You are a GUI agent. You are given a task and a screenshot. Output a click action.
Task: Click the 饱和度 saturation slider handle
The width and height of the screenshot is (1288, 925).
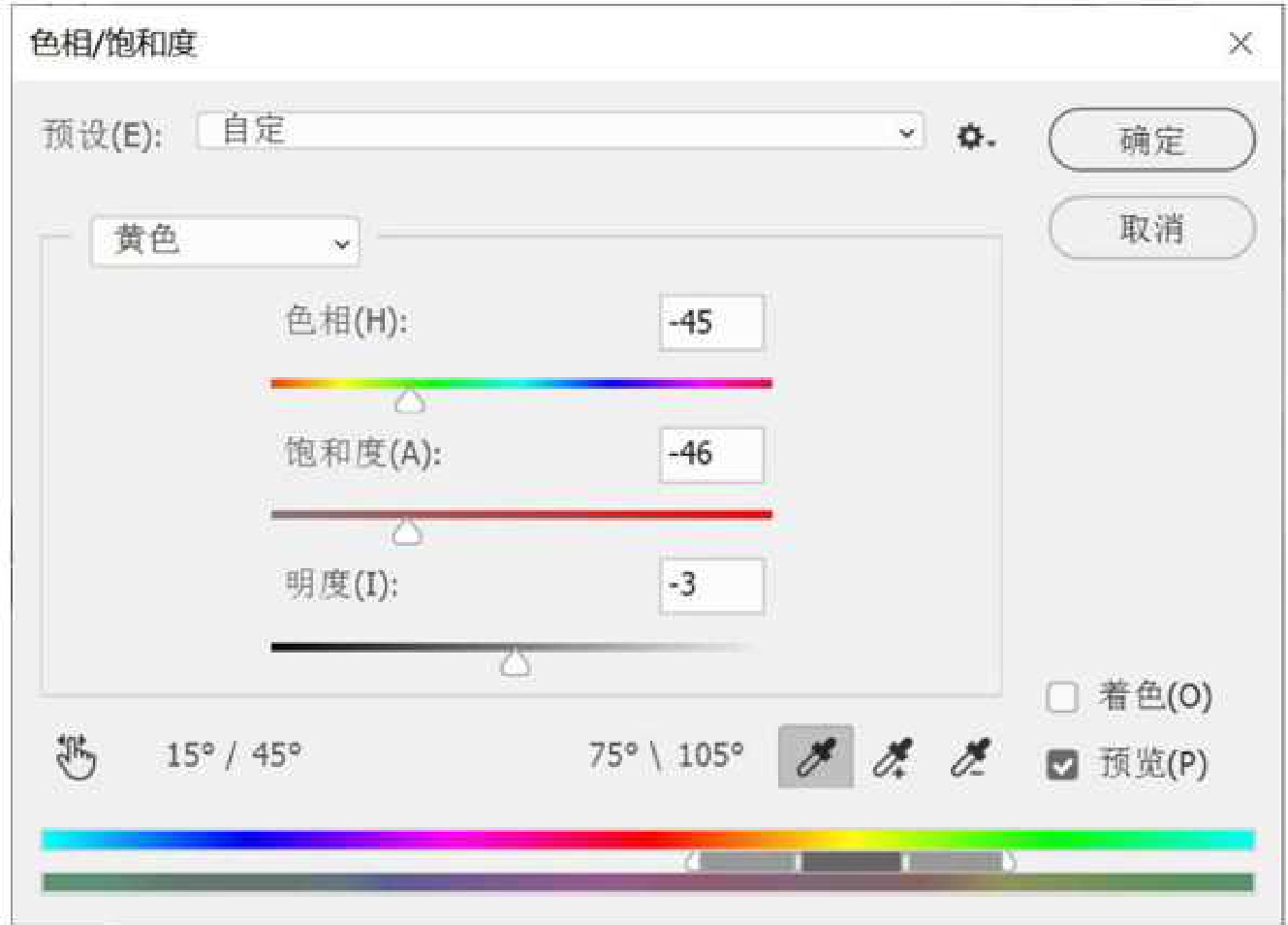[407, 531]
